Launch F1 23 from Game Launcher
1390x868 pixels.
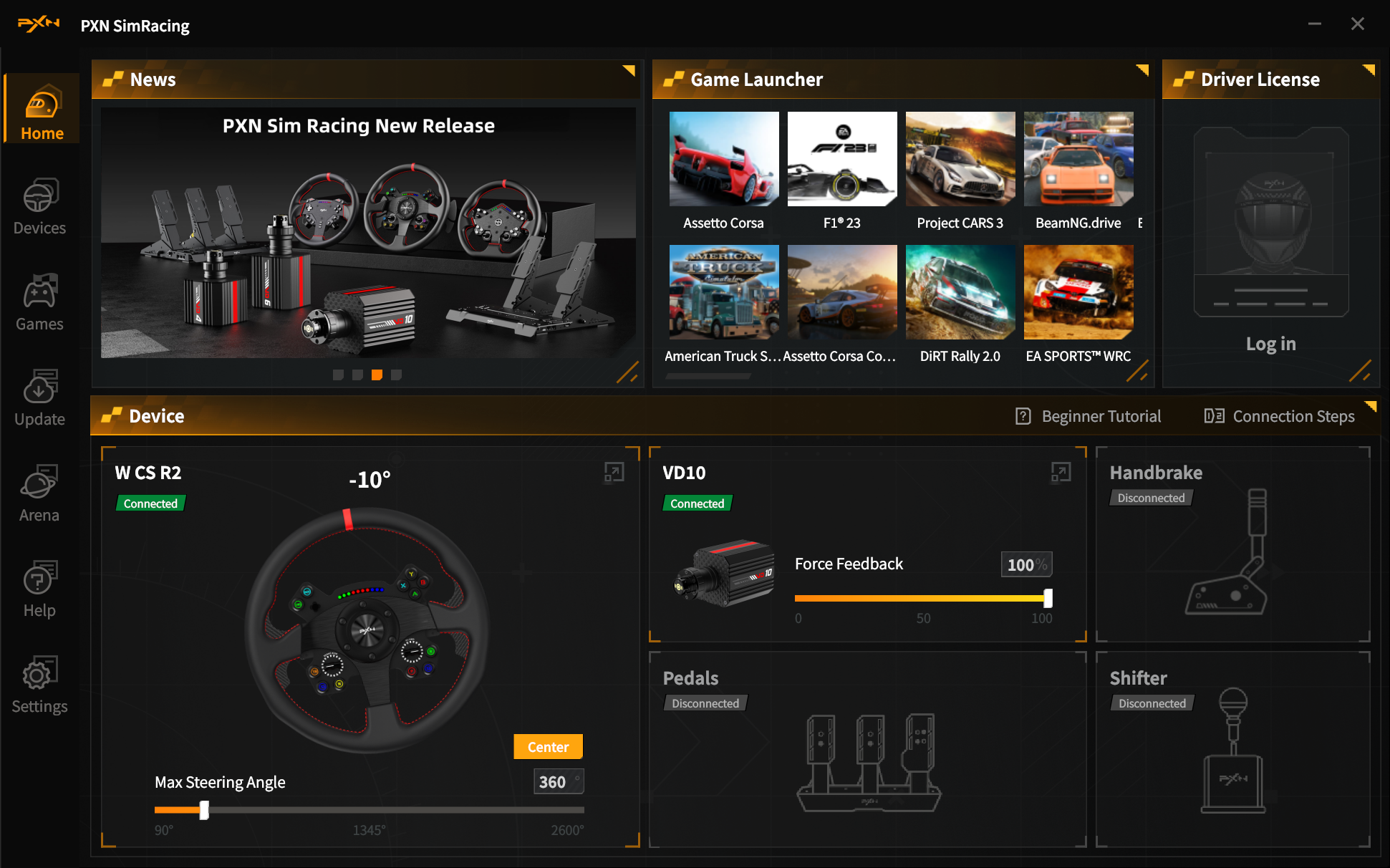coord(841,159)
